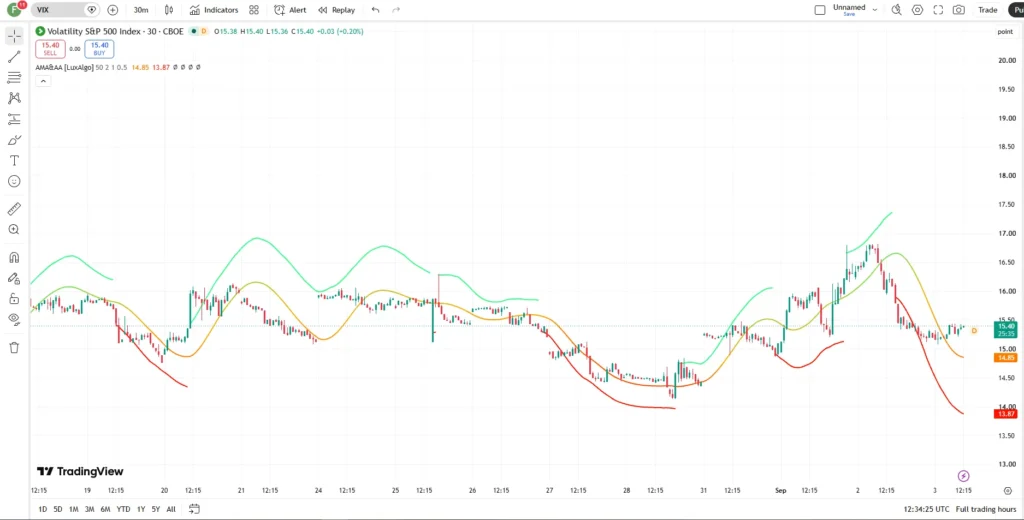
Task: Open the user profile avatar menu
Action: point(14,10)
